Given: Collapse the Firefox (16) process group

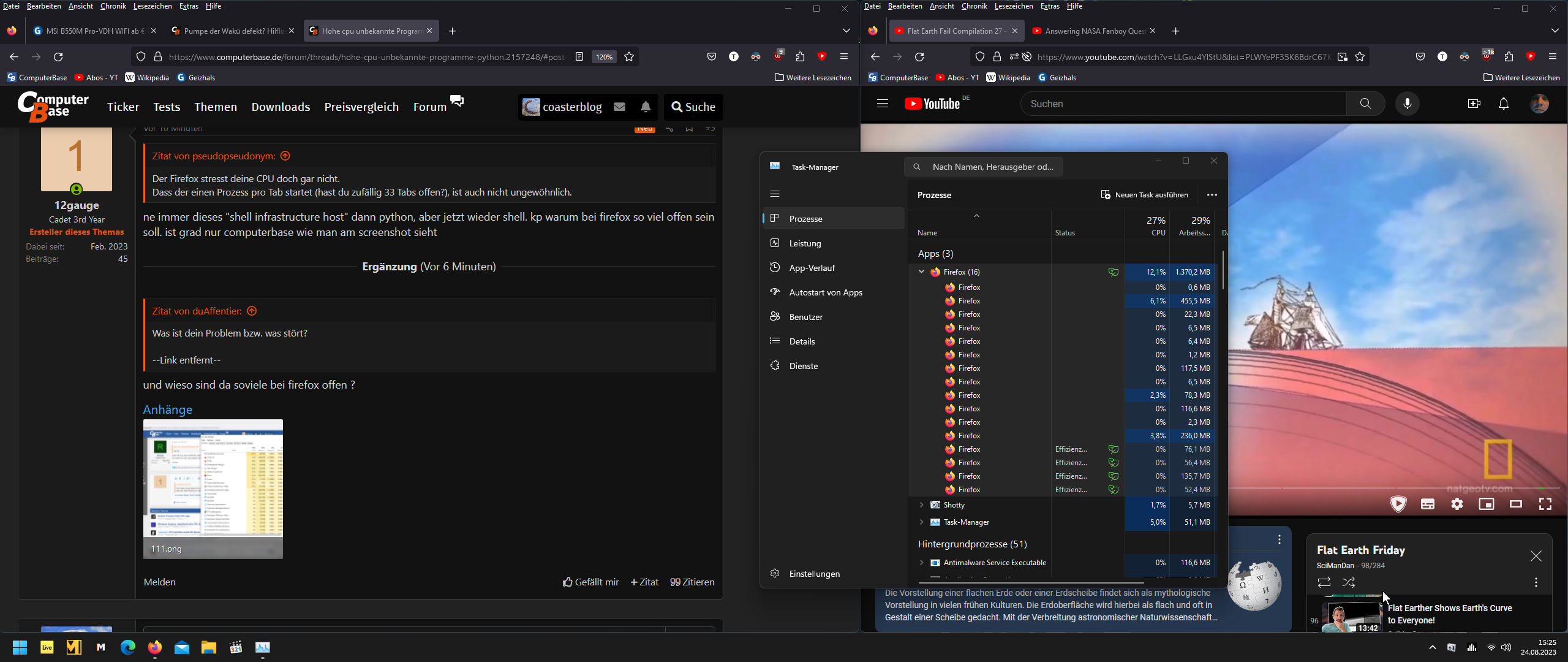Looking at the screenshot, I should (x=921, y=272).
